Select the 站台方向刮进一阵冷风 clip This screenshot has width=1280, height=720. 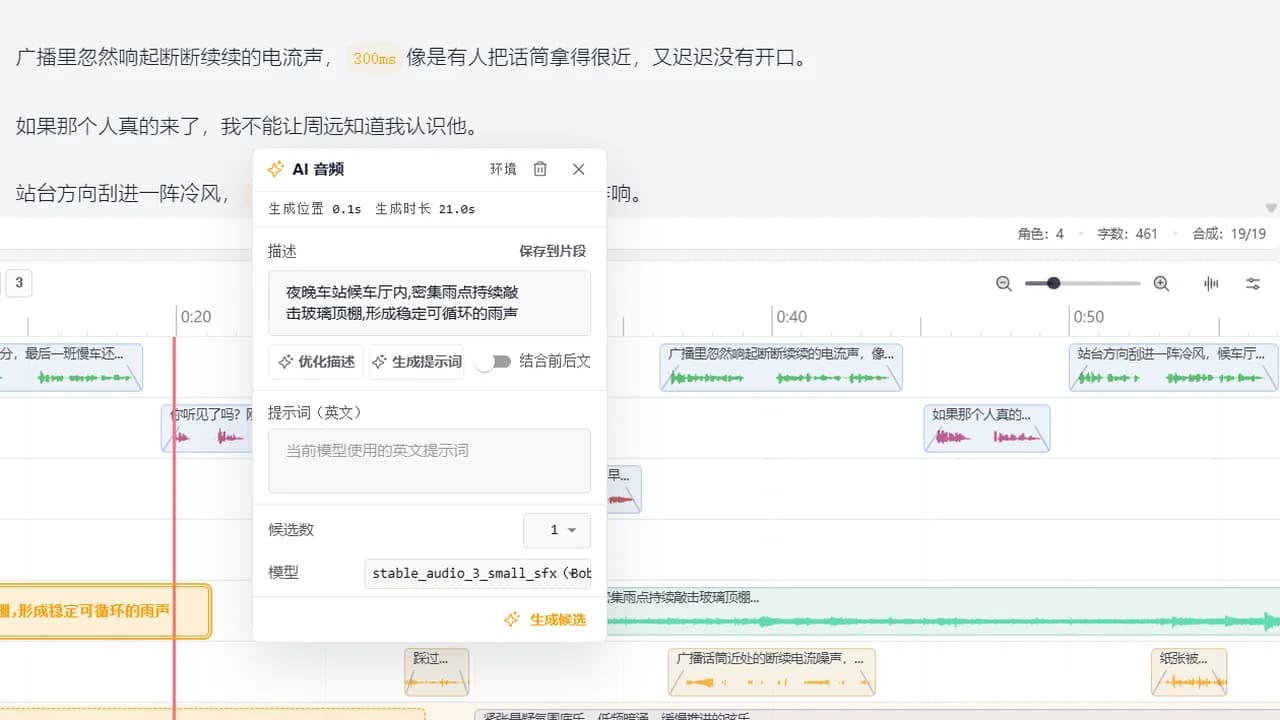tap(1173, 367)
